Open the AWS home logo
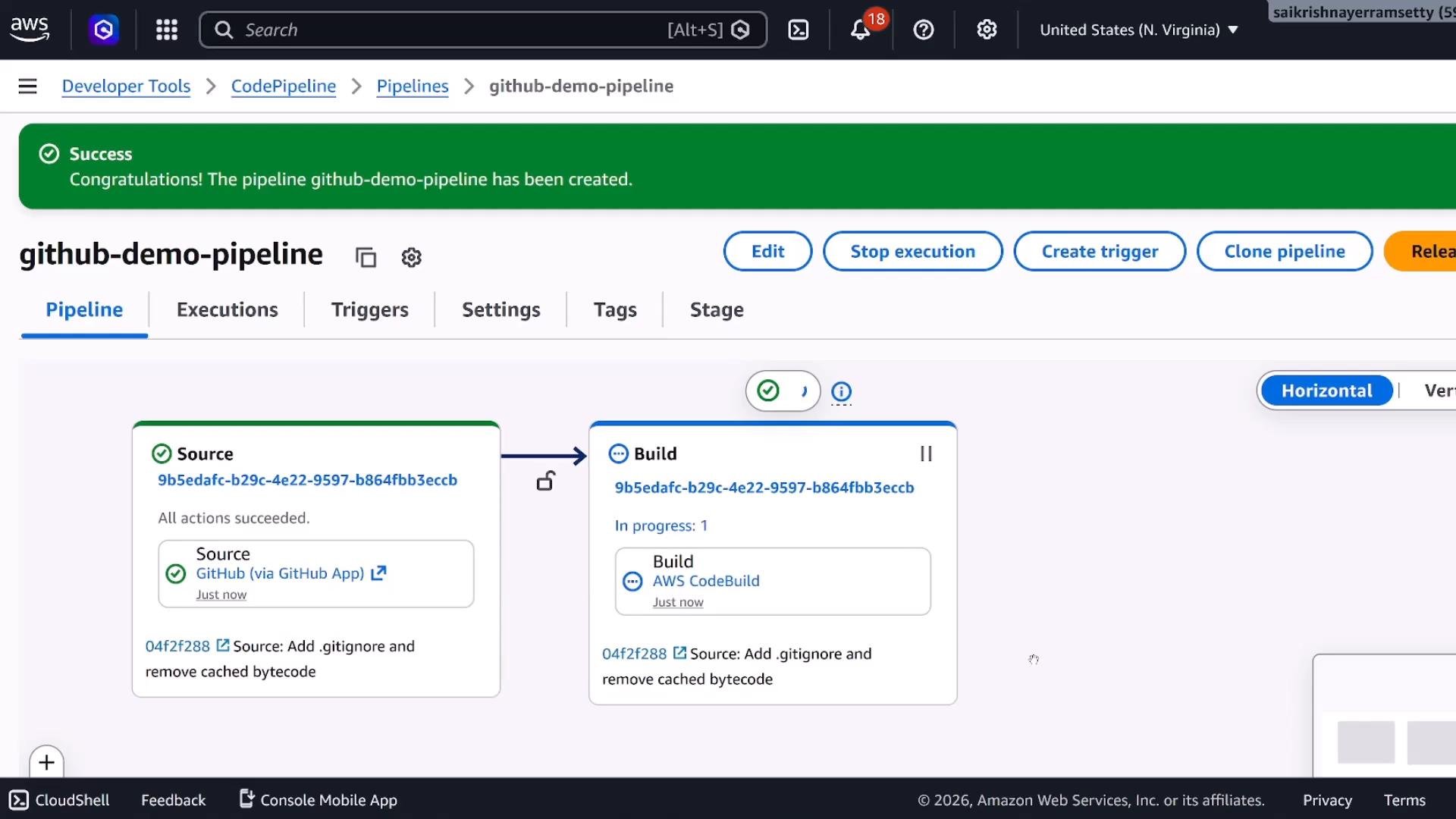 30,30
